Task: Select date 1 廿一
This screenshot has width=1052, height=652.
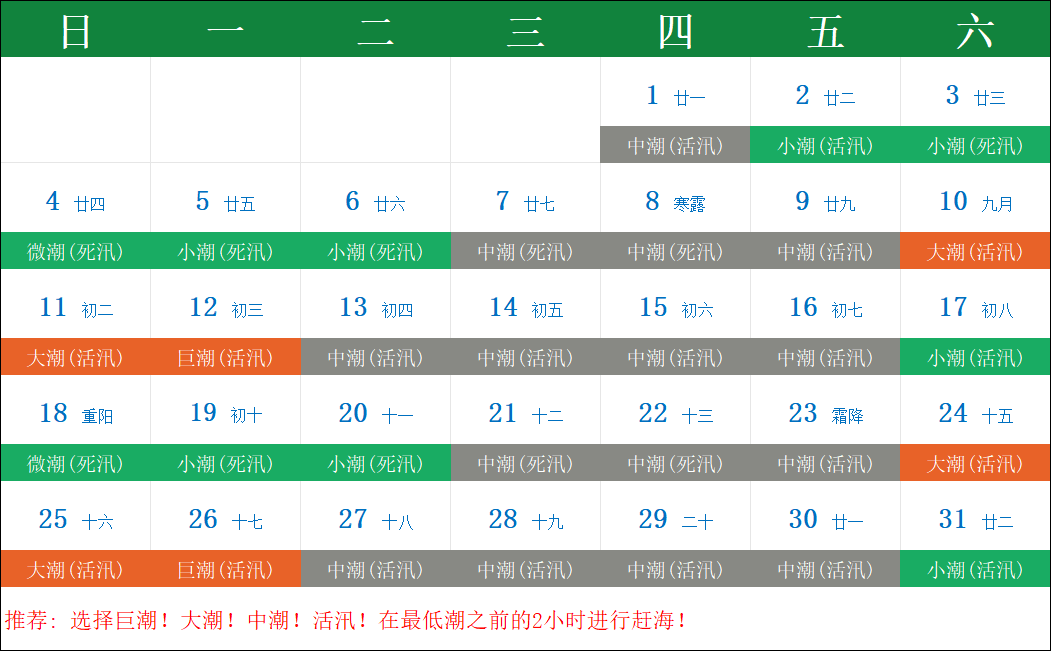Action: click(675, 96)
